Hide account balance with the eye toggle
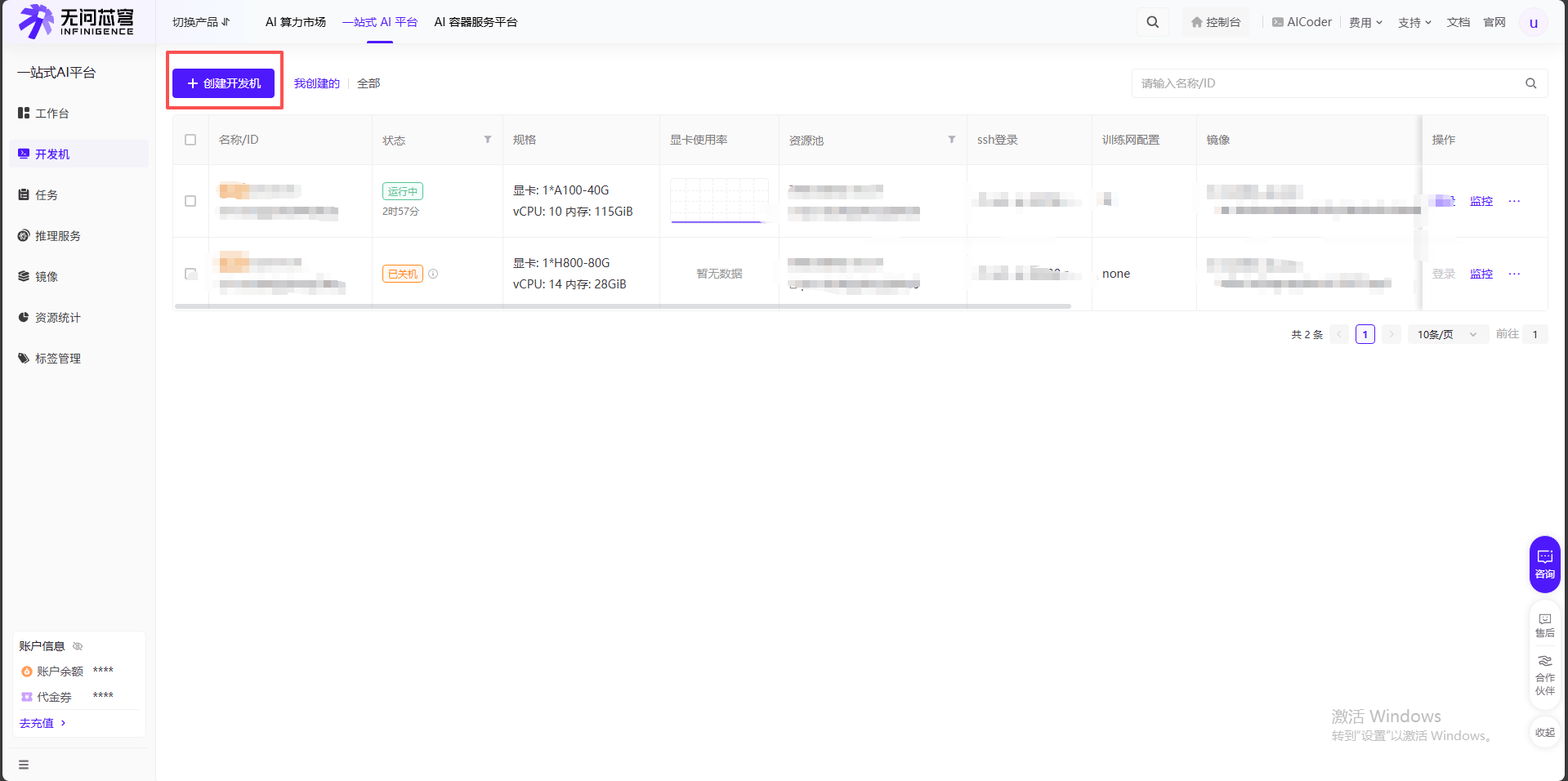This screenshot has width=1568, height=781. pyautogui.click(x=78, y=645)
